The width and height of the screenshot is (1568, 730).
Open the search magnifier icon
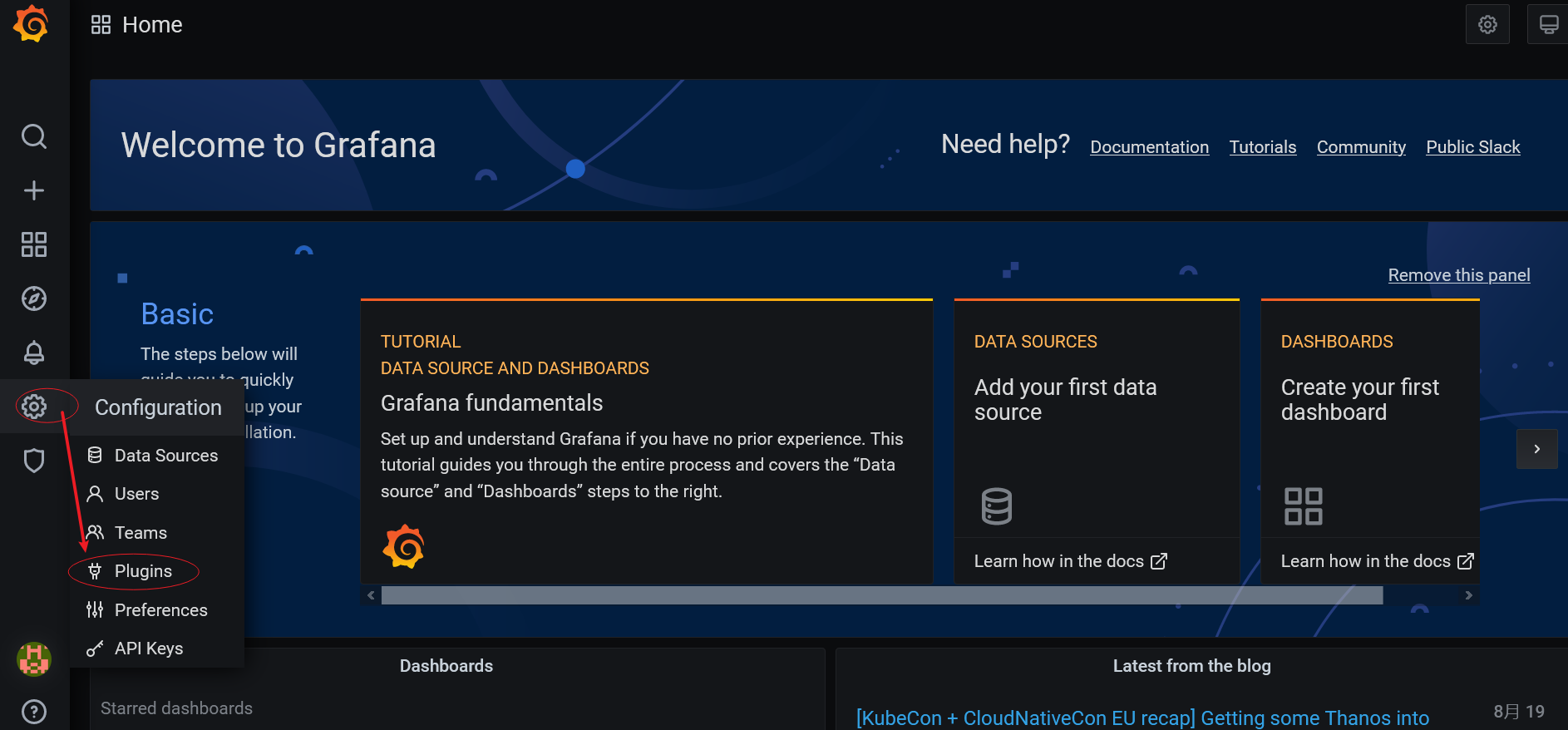click(34, 136)
